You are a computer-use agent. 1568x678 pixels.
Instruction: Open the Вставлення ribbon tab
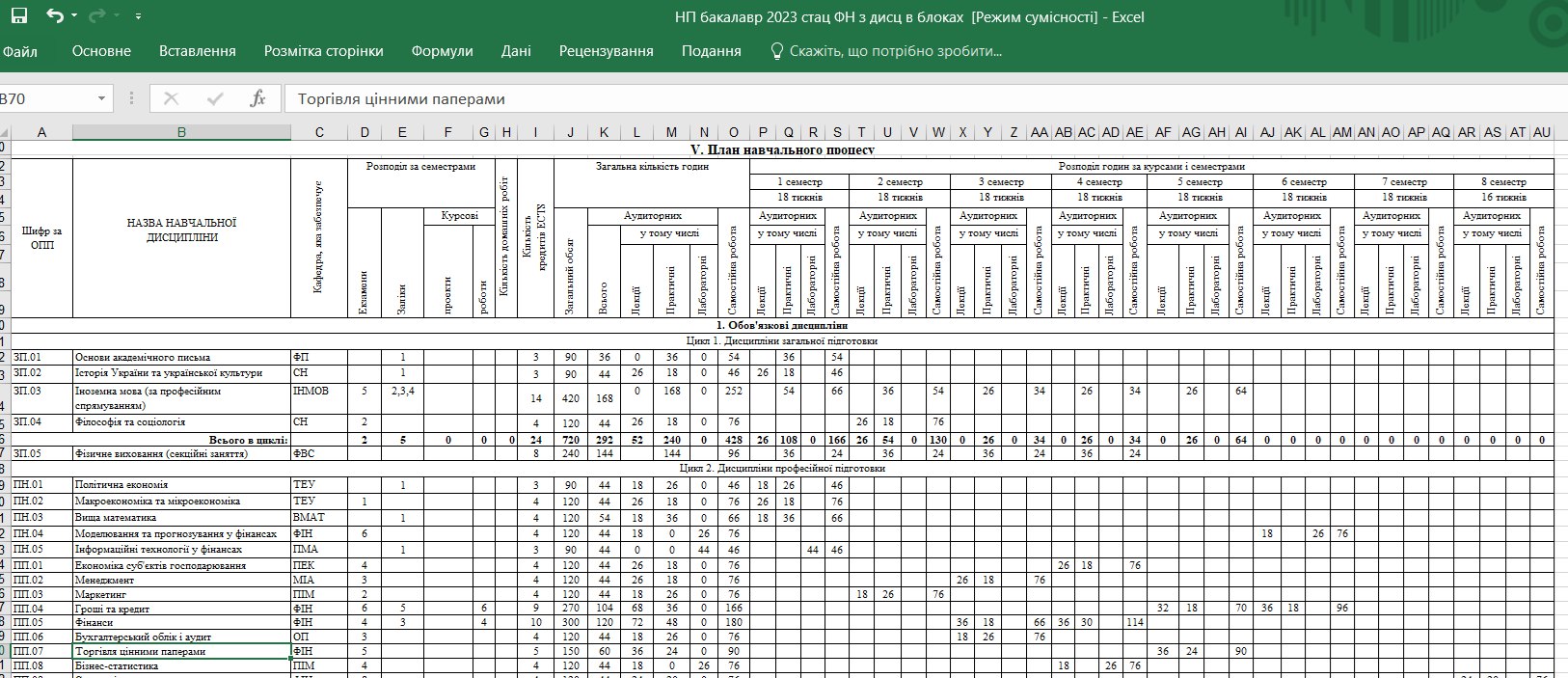coord(197,51)
